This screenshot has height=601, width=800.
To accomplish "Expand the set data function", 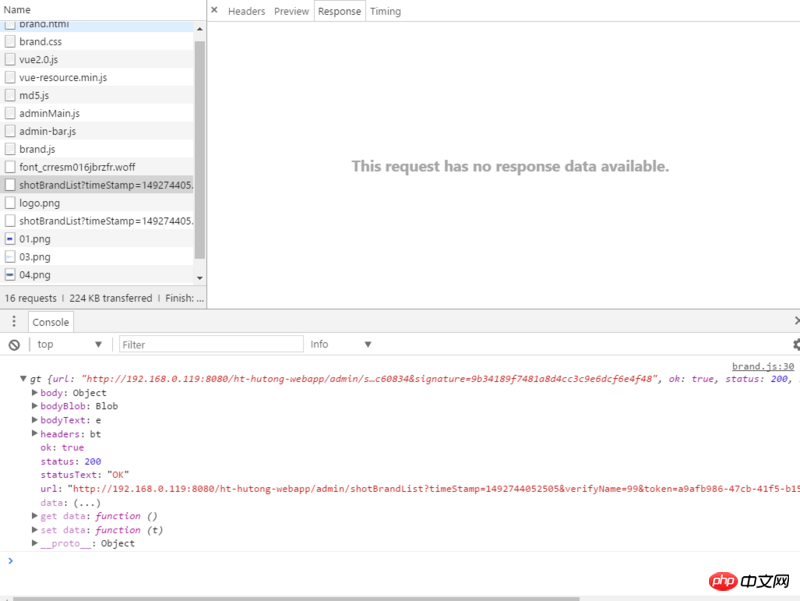I will pyautogui.click(x=34, y=530).
